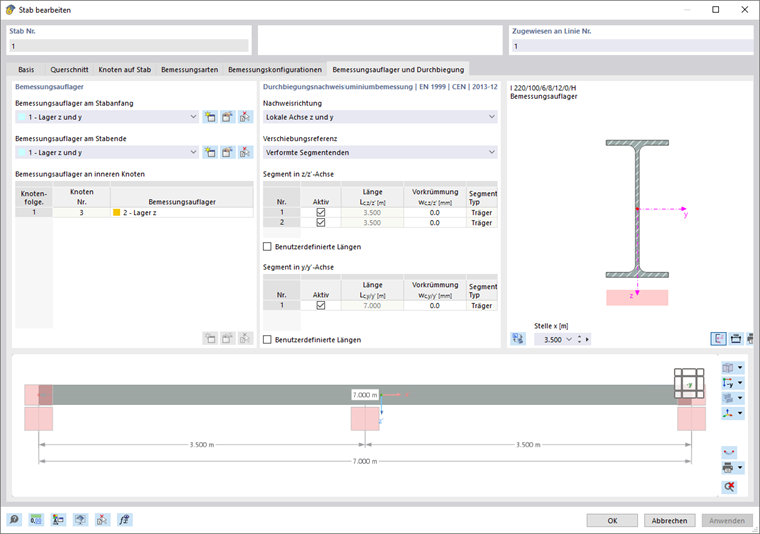Open Nachweisrichtung dropdown

380,117
